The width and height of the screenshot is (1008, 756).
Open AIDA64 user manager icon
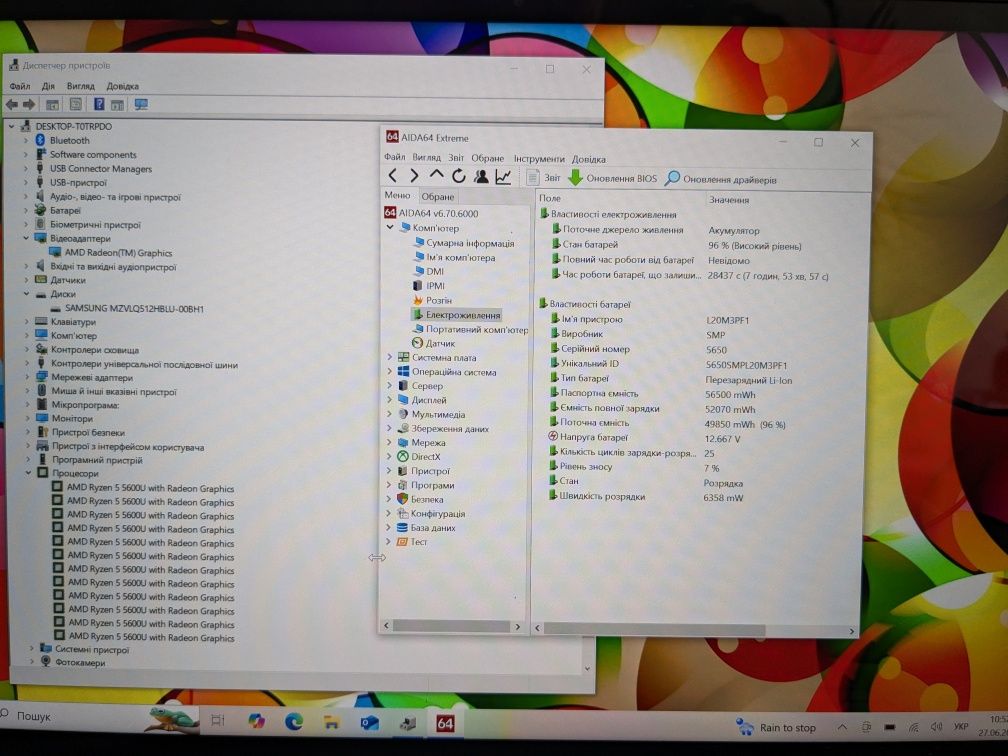481,176
